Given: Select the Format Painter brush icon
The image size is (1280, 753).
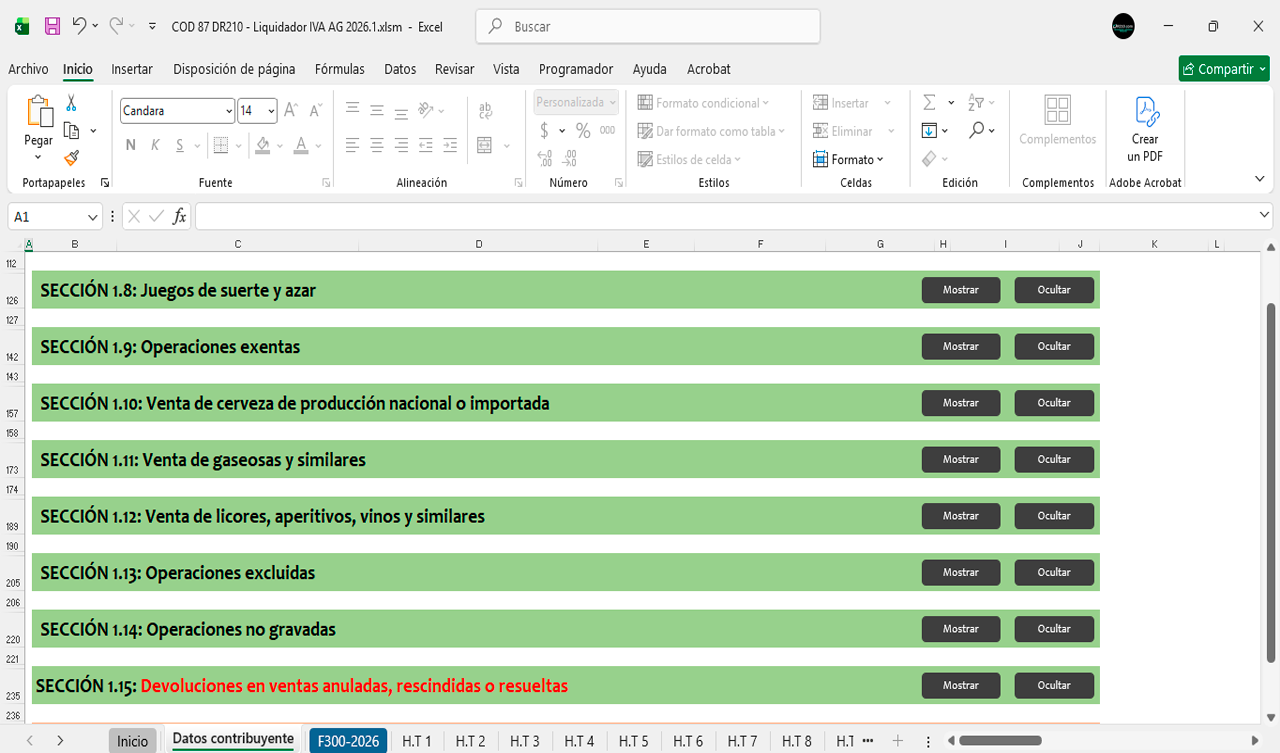Looking at the screenshot, I should (x=71, y=157).
